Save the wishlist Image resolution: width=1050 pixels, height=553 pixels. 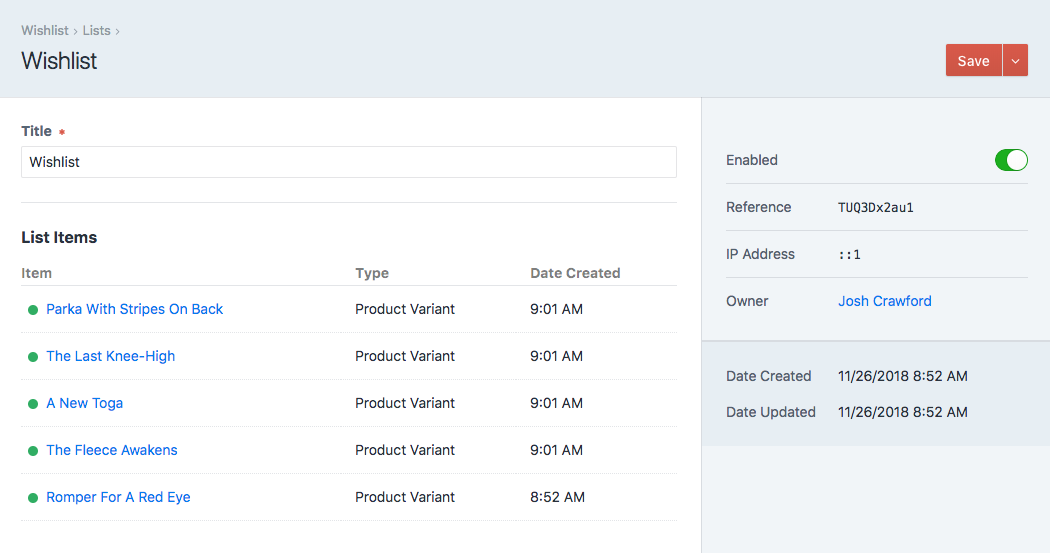click(x=974, y=61)
